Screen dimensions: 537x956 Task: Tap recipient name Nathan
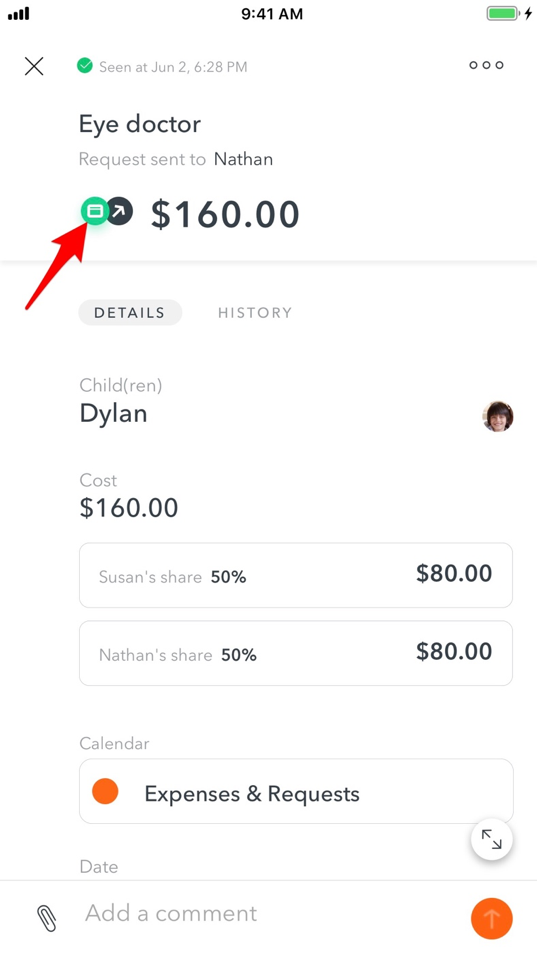(x=243, y=159)
